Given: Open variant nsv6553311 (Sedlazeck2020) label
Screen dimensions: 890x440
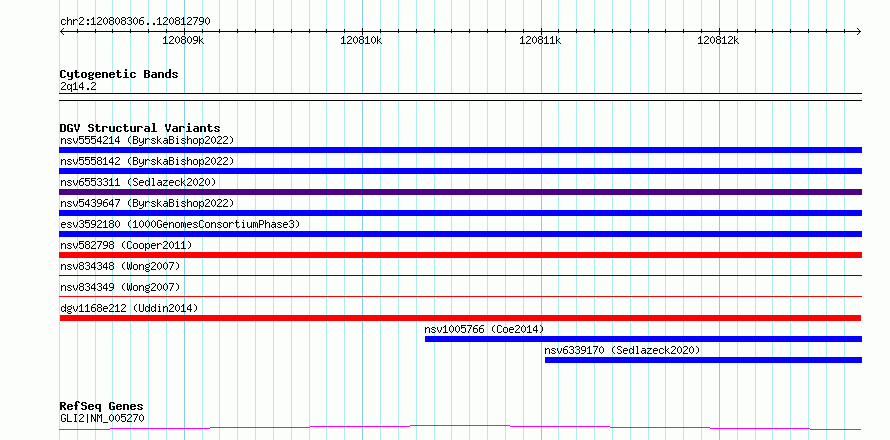Looking at the screenshot, I should tap(138, 182).
